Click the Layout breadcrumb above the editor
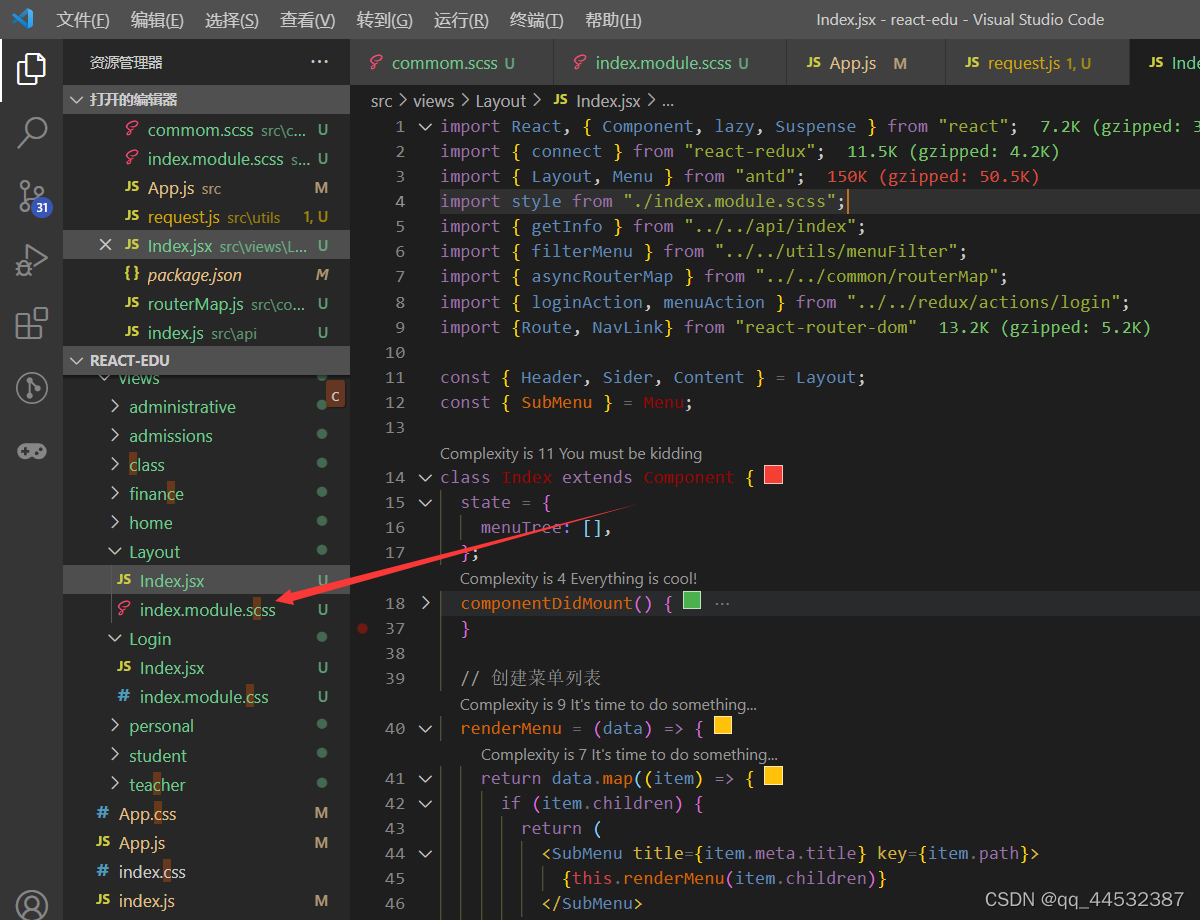This screenshot has height=920, width=1200. tap(500, 100)
